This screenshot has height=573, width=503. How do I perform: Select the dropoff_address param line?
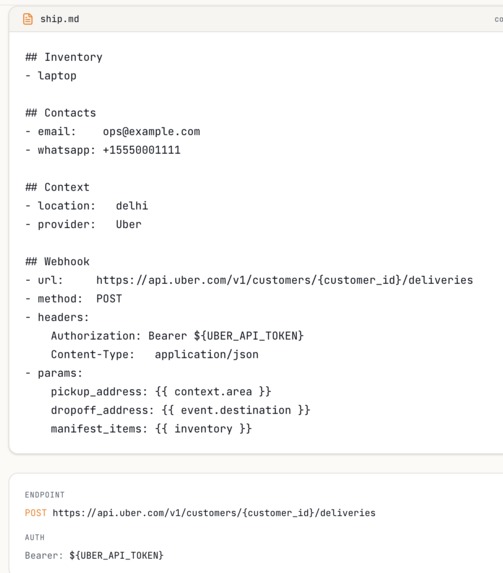coord(181,410)
